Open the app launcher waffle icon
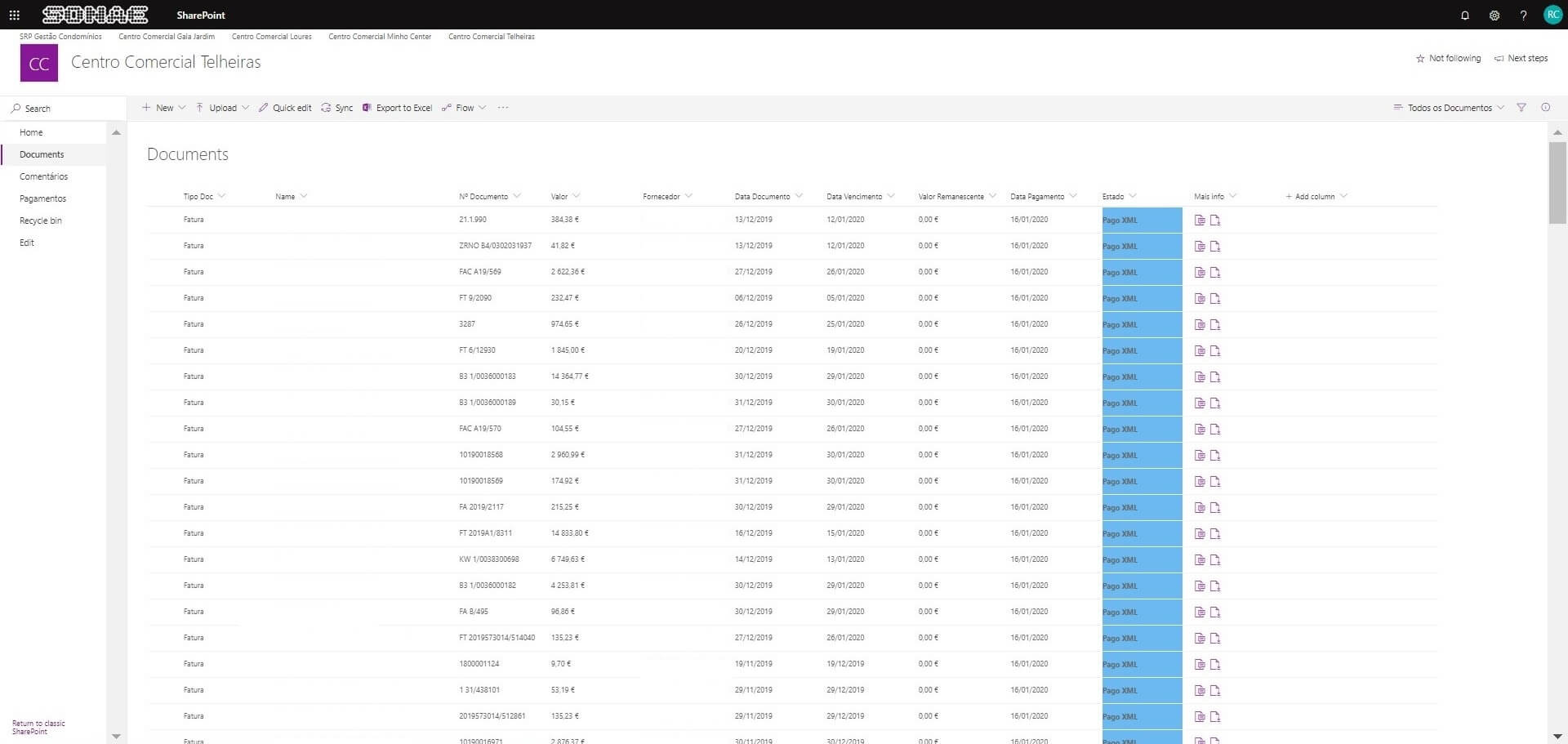 (x=14, y=15)
